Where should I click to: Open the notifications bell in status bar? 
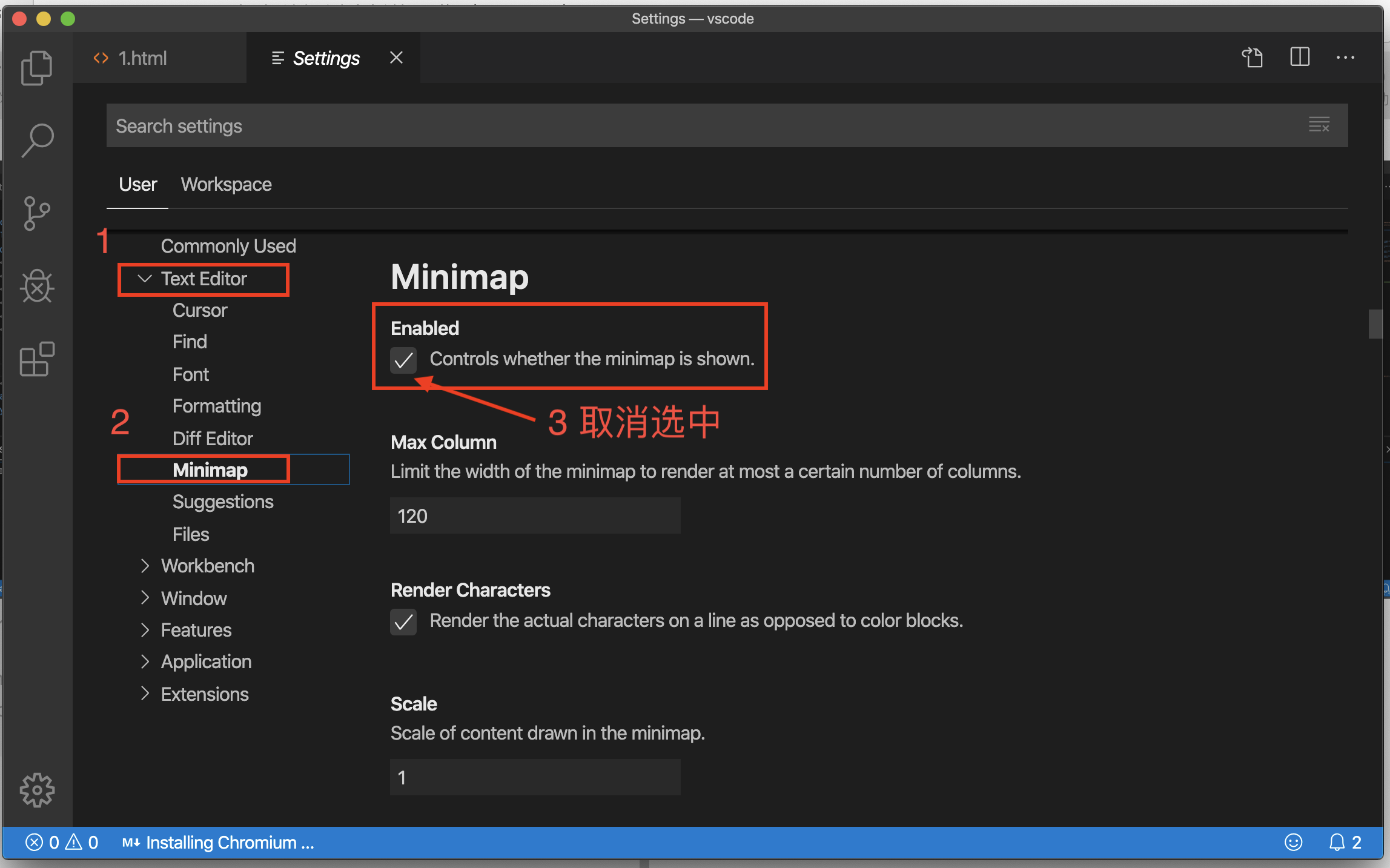(x=1337, y=842)
